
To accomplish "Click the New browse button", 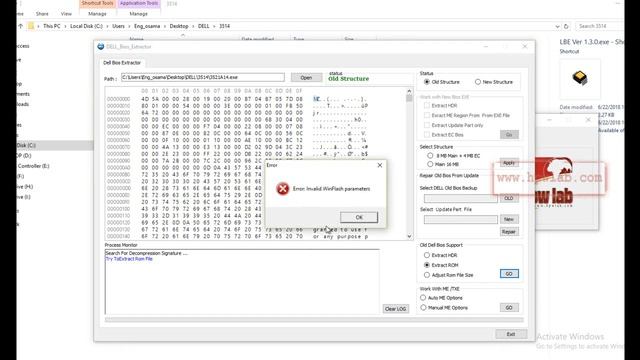I will click(x=509, y=219).
